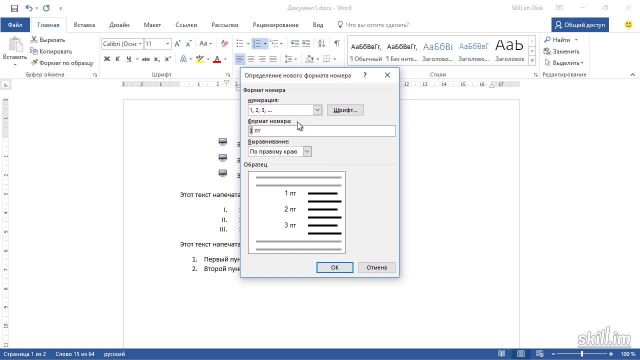Open the Файл tab
Screen dimensions: 640x360
(15, 25)
